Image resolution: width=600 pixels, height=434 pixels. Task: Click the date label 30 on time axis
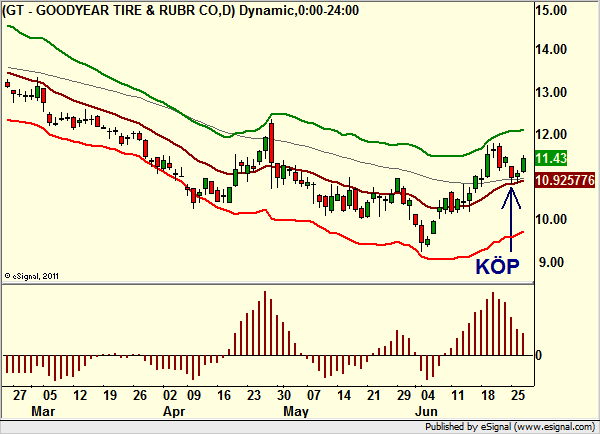click(284, 395)
